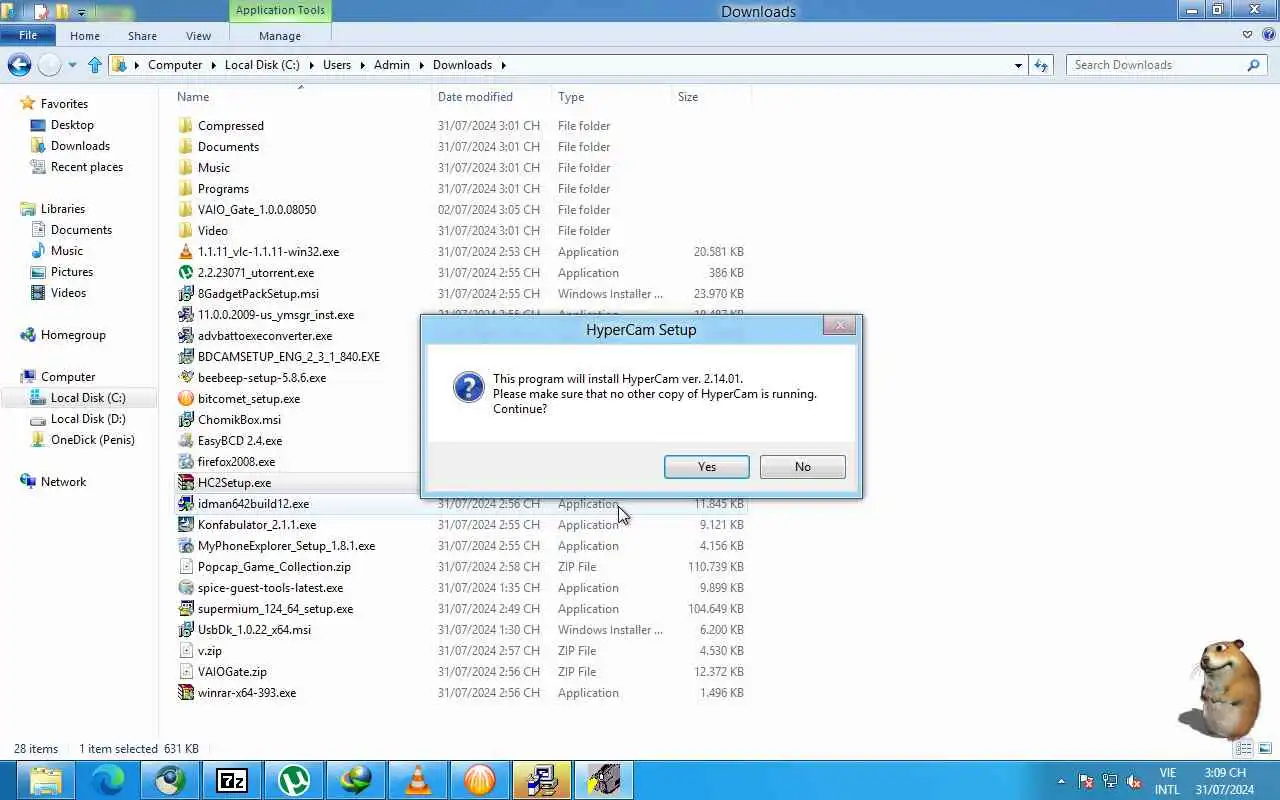Click the Forward navigation button
Screen dimensions: 1280x800
(x=49, y=65)
